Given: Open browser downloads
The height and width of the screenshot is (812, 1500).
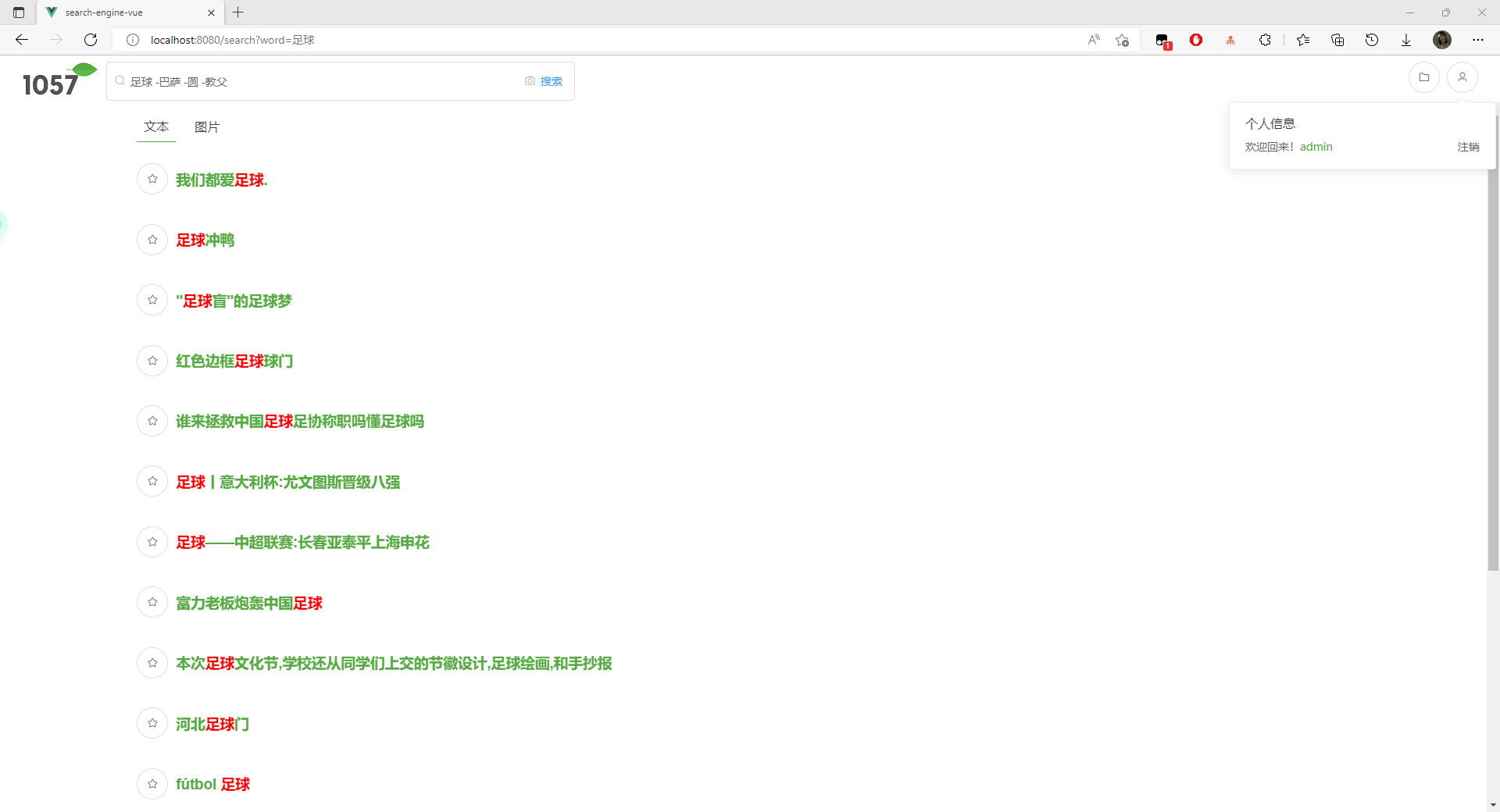Looking at the screenshot, I should click(1406, 40).
